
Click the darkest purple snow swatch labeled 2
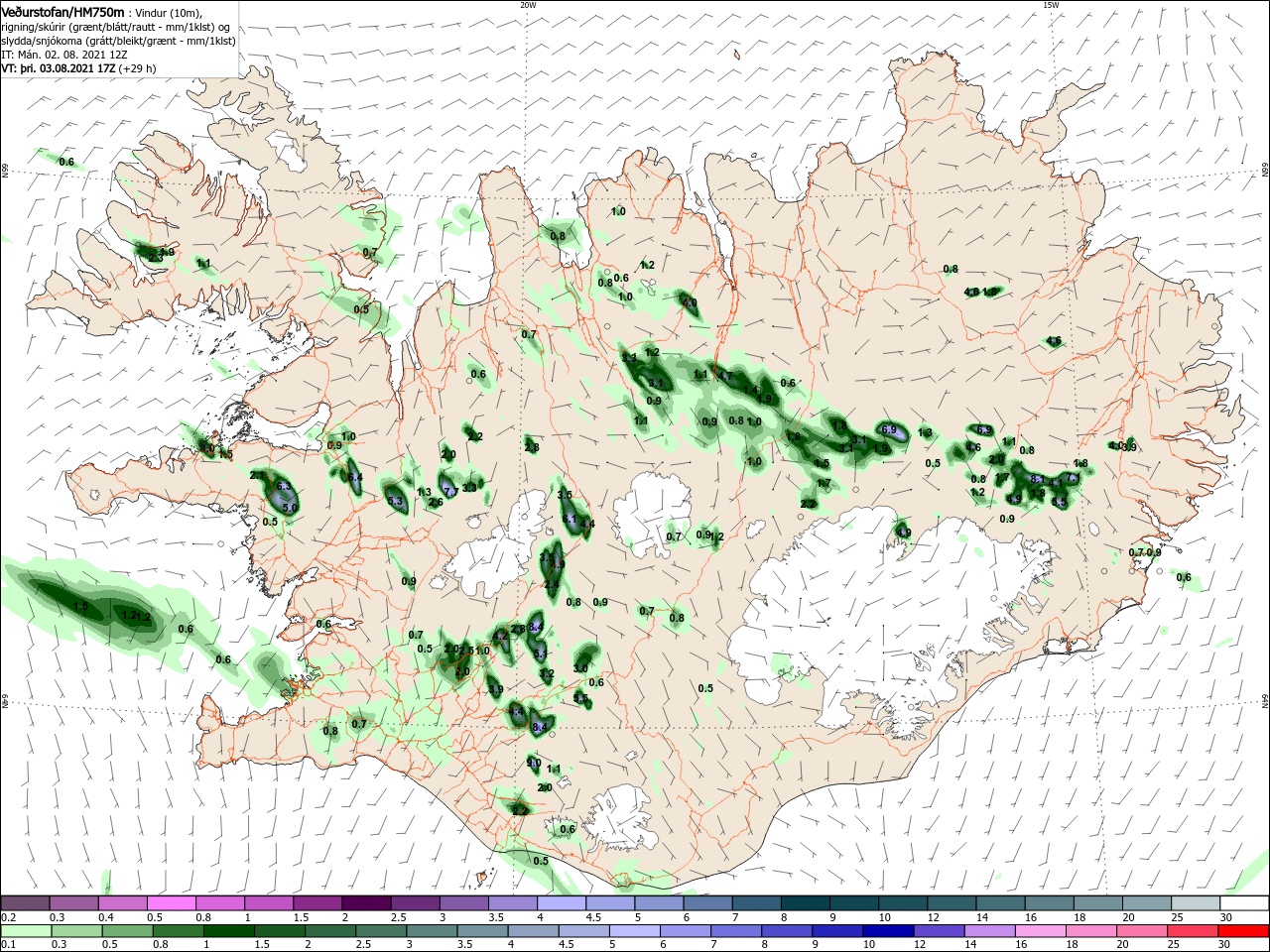pos(367,902)
